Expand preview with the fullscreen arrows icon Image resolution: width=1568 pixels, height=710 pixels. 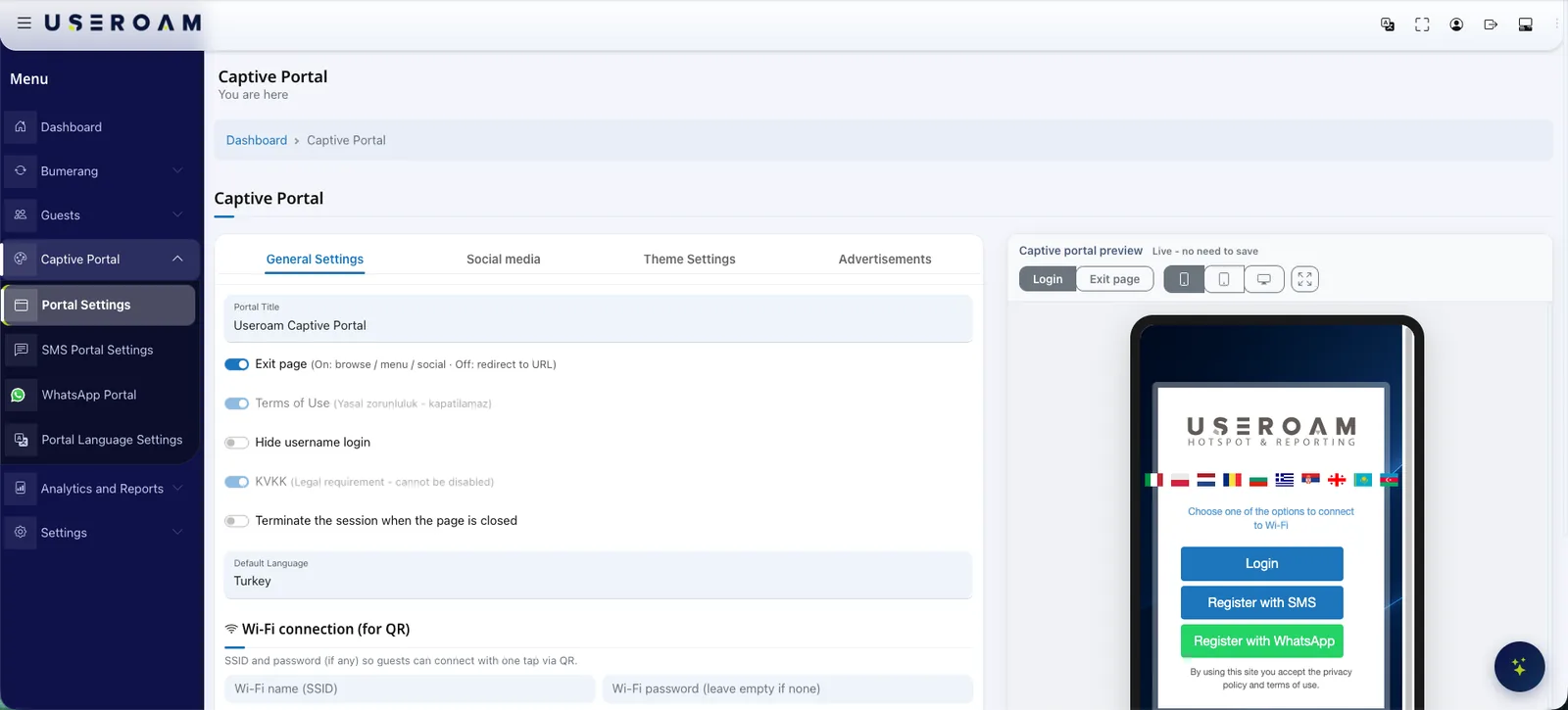(1304, 279)
